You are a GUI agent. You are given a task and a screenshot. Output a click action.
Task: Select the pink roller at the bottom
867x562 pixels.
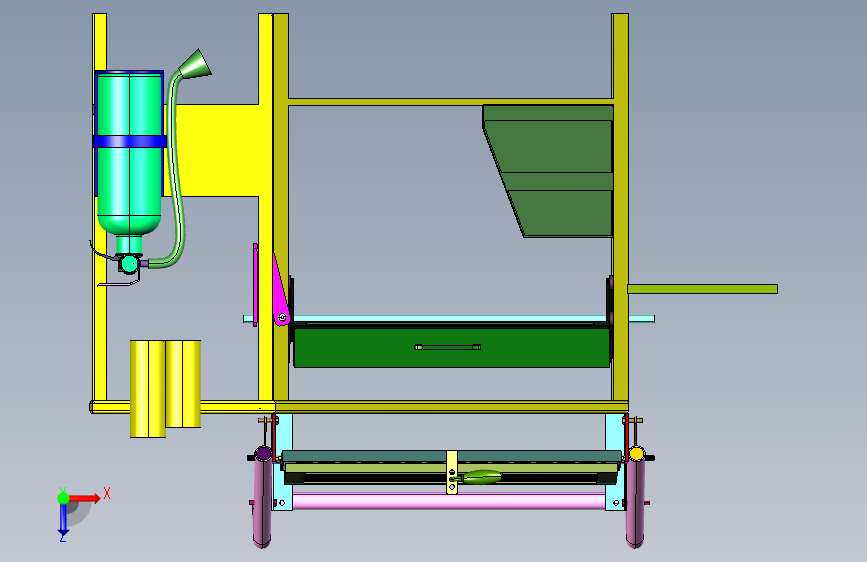point(448,501)
